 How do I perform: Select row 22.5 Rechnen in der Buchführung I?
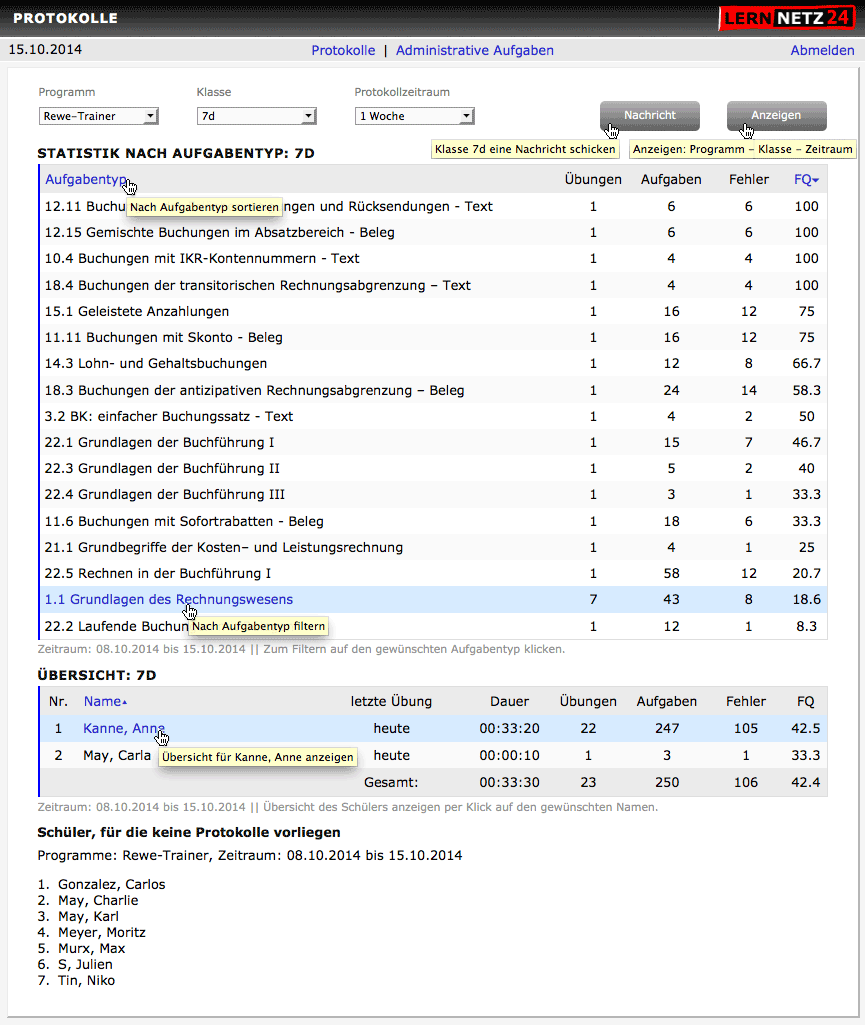point(433,573)
